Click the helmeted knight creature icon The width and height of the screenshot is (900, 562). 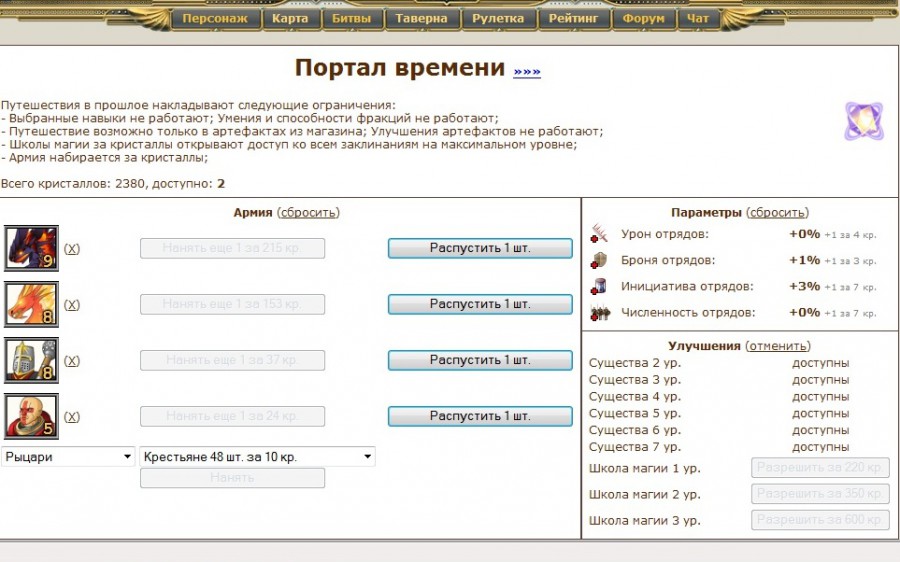click(x=31, y=360)
